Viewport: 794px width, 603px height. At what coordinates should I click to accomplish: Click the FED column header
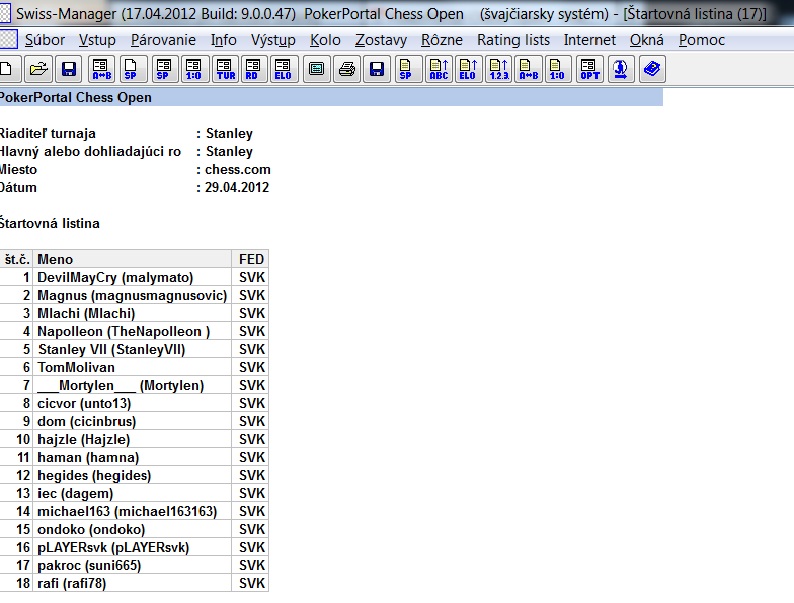pos(251,259)
